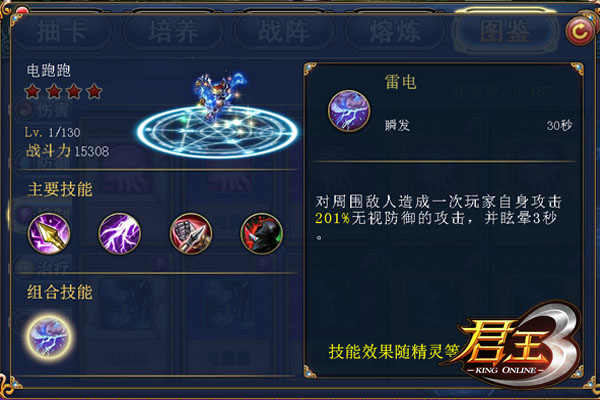Click the red circular back arrow button

click(580, 32)
